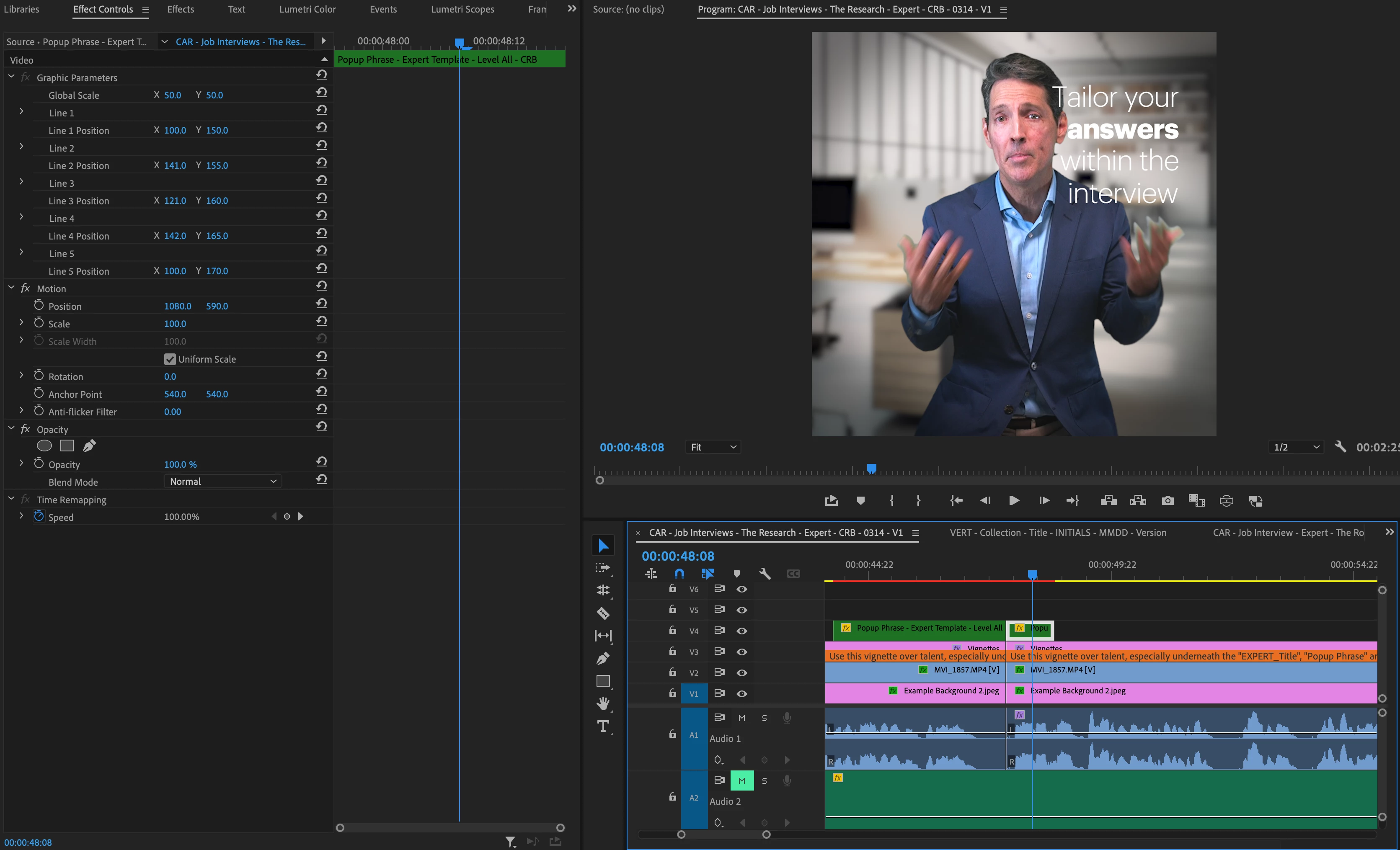The image size is (1400, 850).
Task: Click the Export Frame camera icon
Action: pos(1168,500)
